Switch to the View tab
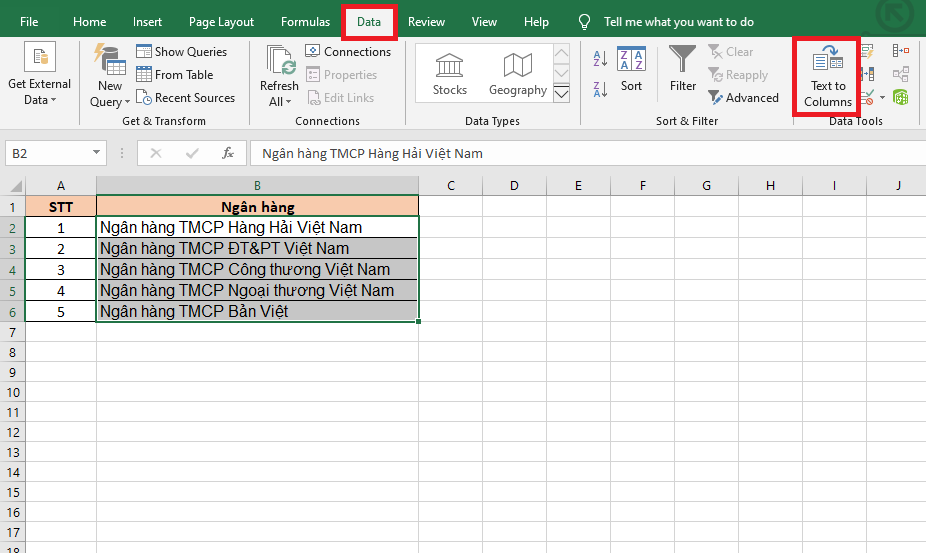Image resolution: width=926 pixels, height=553 pixels. point(484,22)
